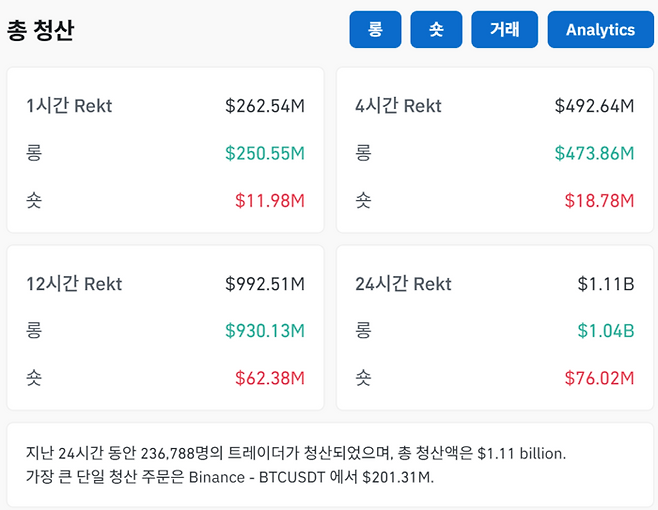The height and width of the screenshot is (510, 658).
Task: Click the green $250.55M long value
Action: coord(264,153)
